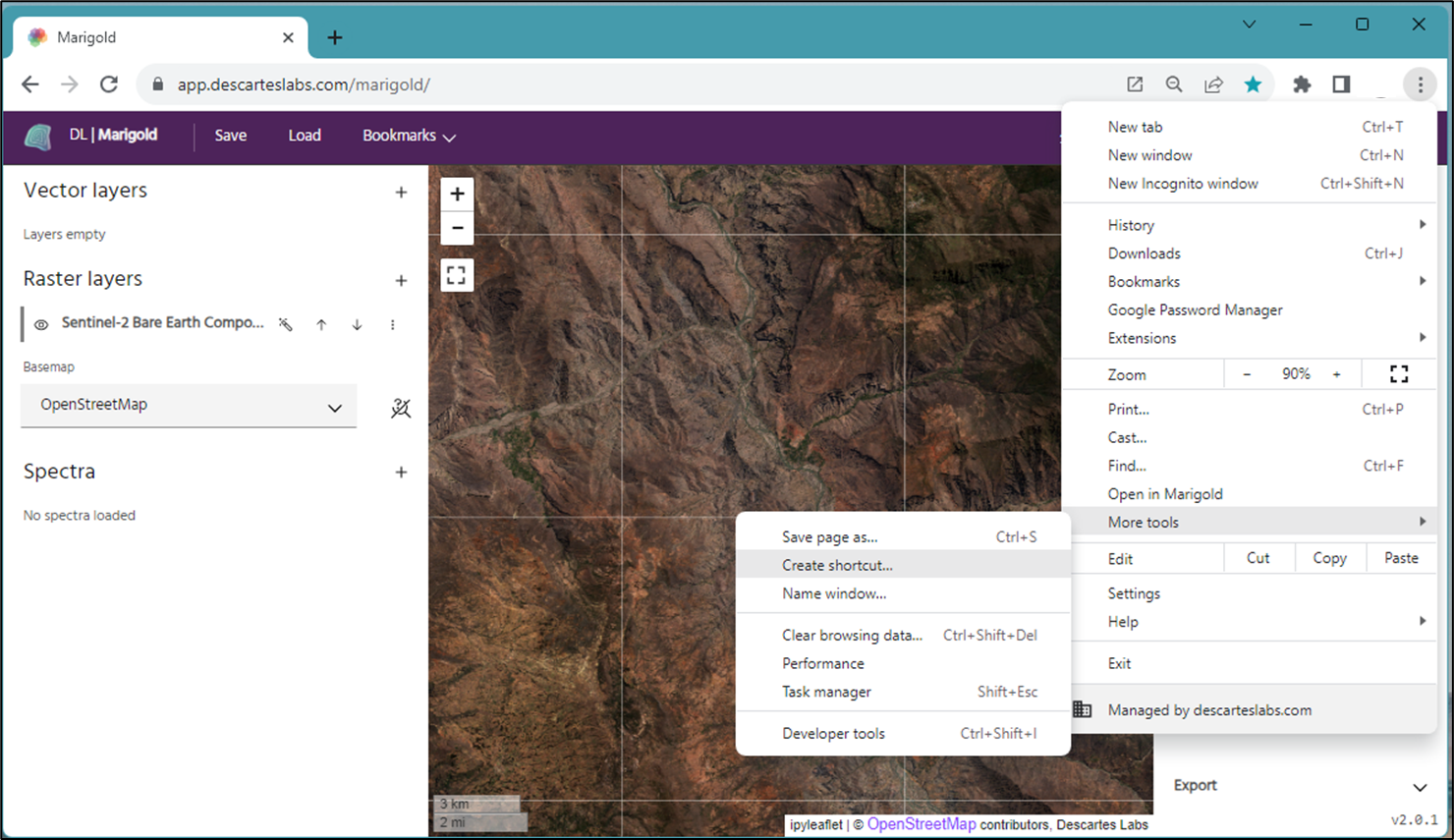The image size is (1454, 840).
Task: Open Chrome Settings
Action: click(x=1250, y=593)
